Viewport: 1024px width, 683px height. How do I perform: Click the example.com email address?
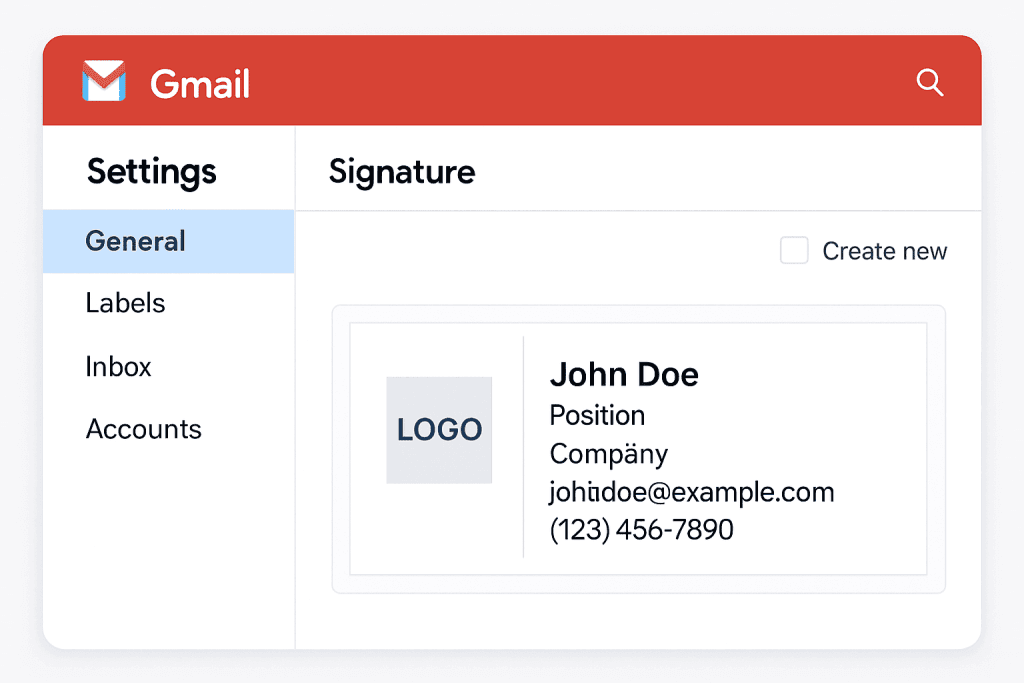point(691,492)
